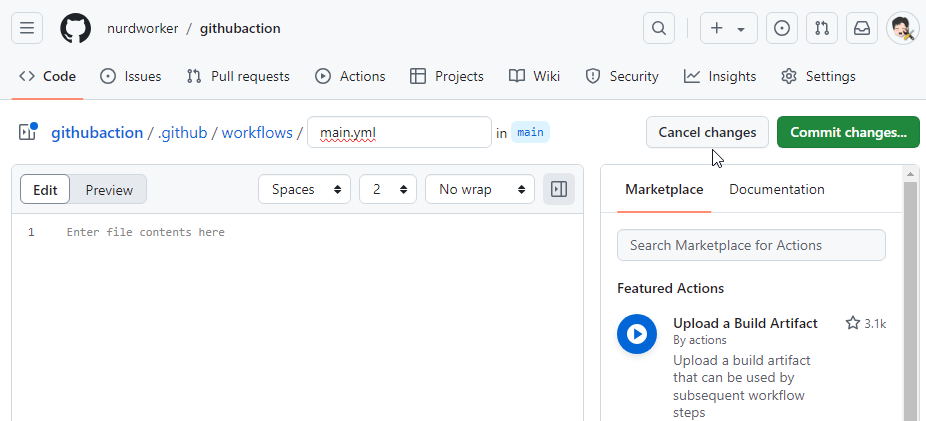
Task: Open the Insights tab
Action: click(x=720, y=76)
